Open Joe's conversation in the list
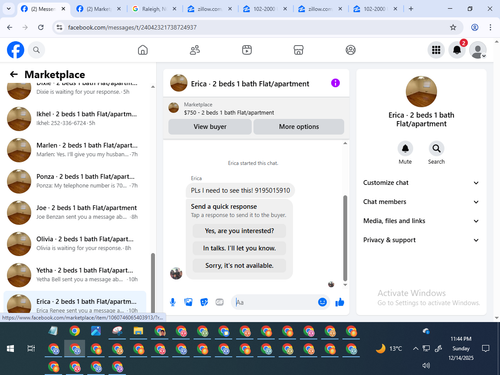This screenshot has height=375, width=500. (x=75, y=212)
